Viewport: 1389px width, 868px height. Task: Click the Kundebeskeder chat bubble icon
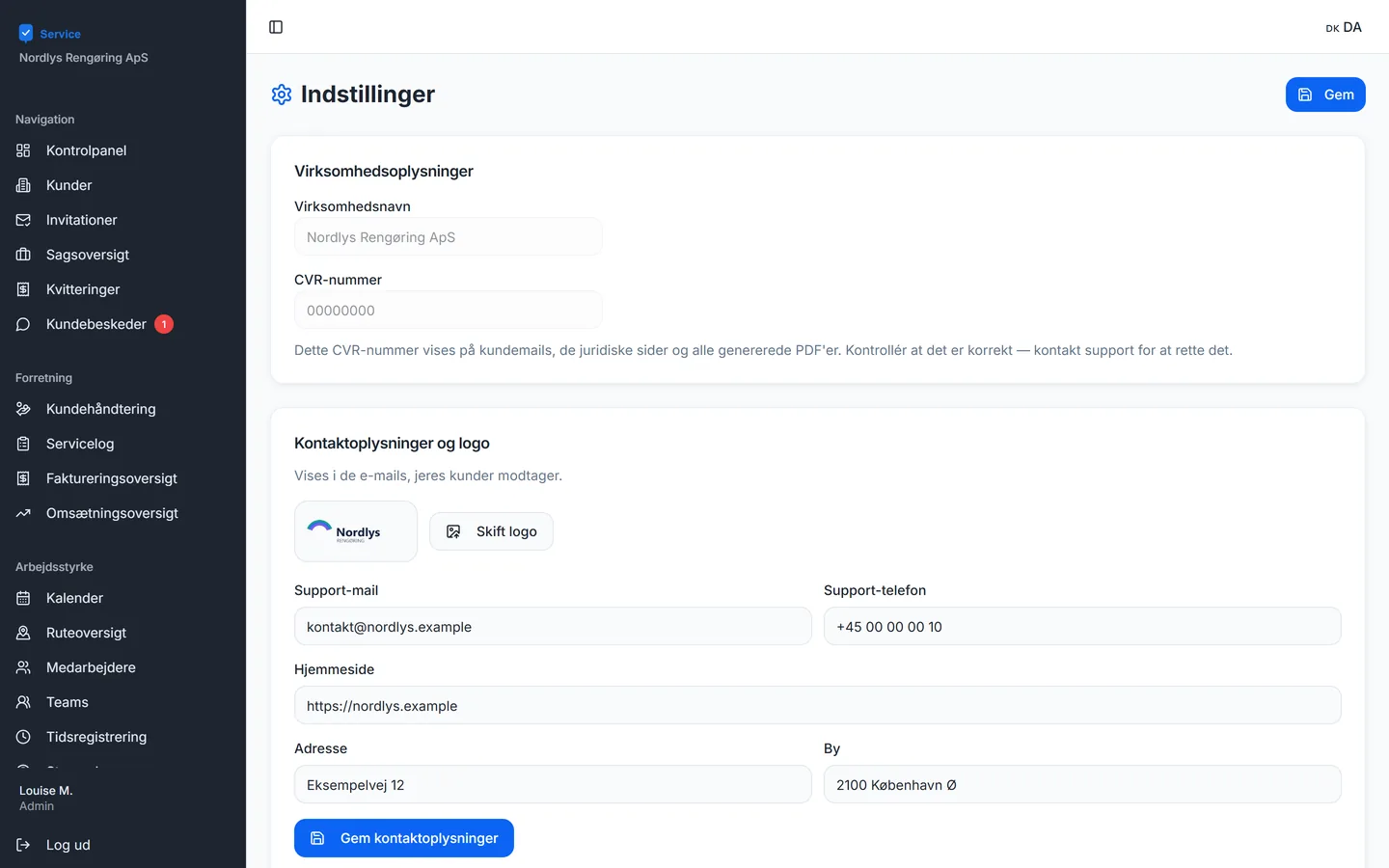click(x=23, y=324)
